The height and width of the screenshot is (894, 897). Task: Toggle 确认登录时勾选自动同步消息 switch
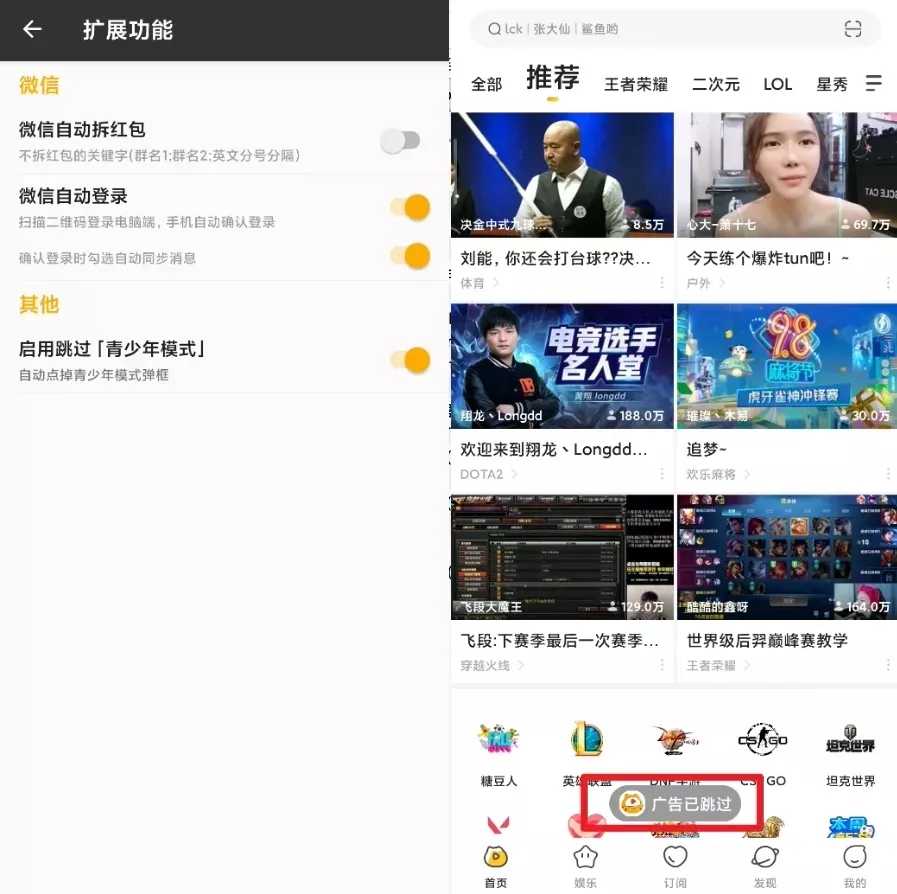click(x=410, y=256)
